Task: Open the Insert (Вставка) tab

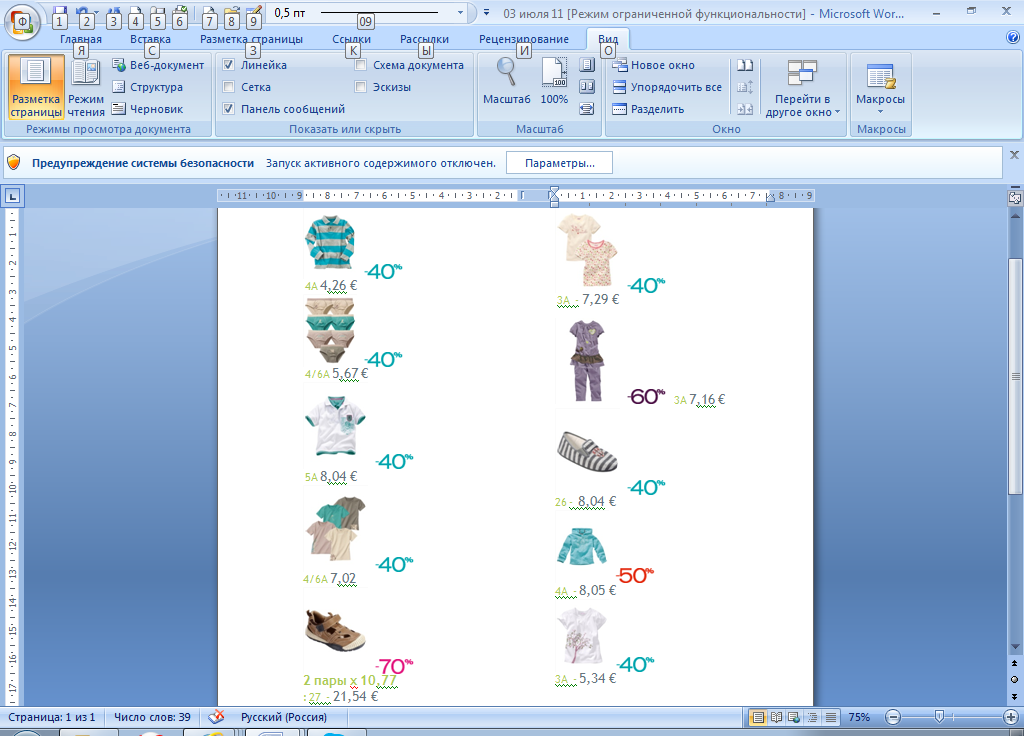Action: point(150,39)
